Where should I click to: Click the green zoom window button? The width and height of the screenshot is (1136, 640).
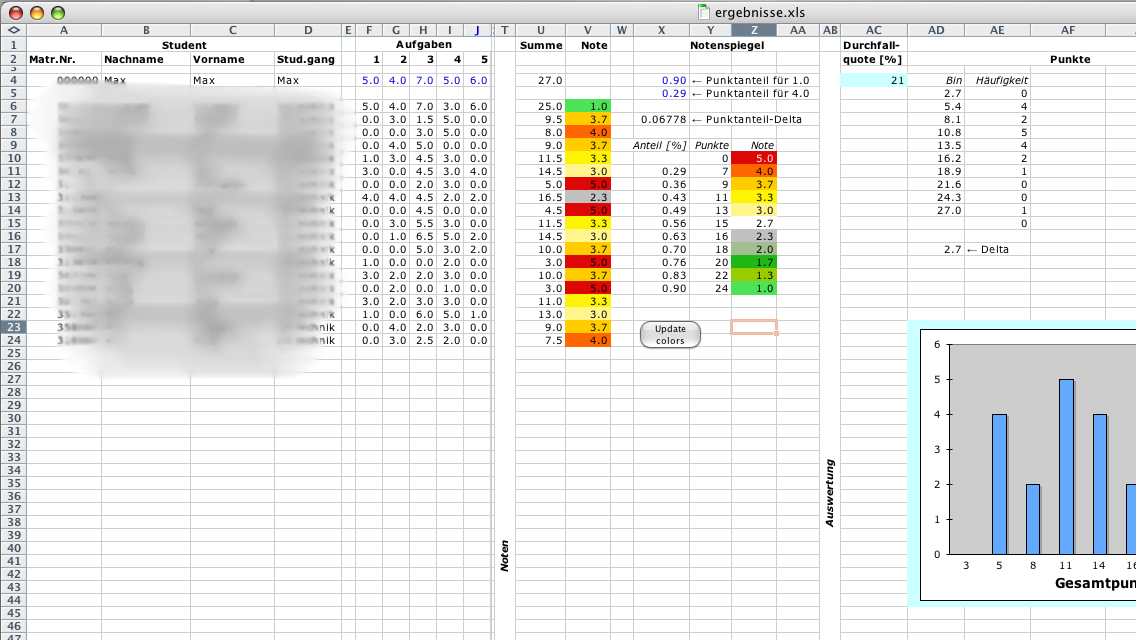58,13
